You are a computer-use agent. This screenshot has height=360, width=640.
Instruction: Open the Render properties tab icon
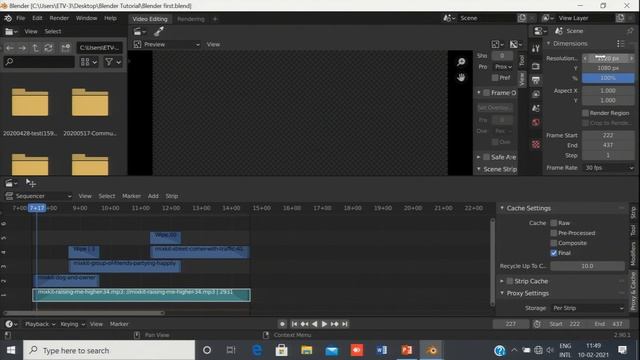pyautogui.click(x=536, y=66)
